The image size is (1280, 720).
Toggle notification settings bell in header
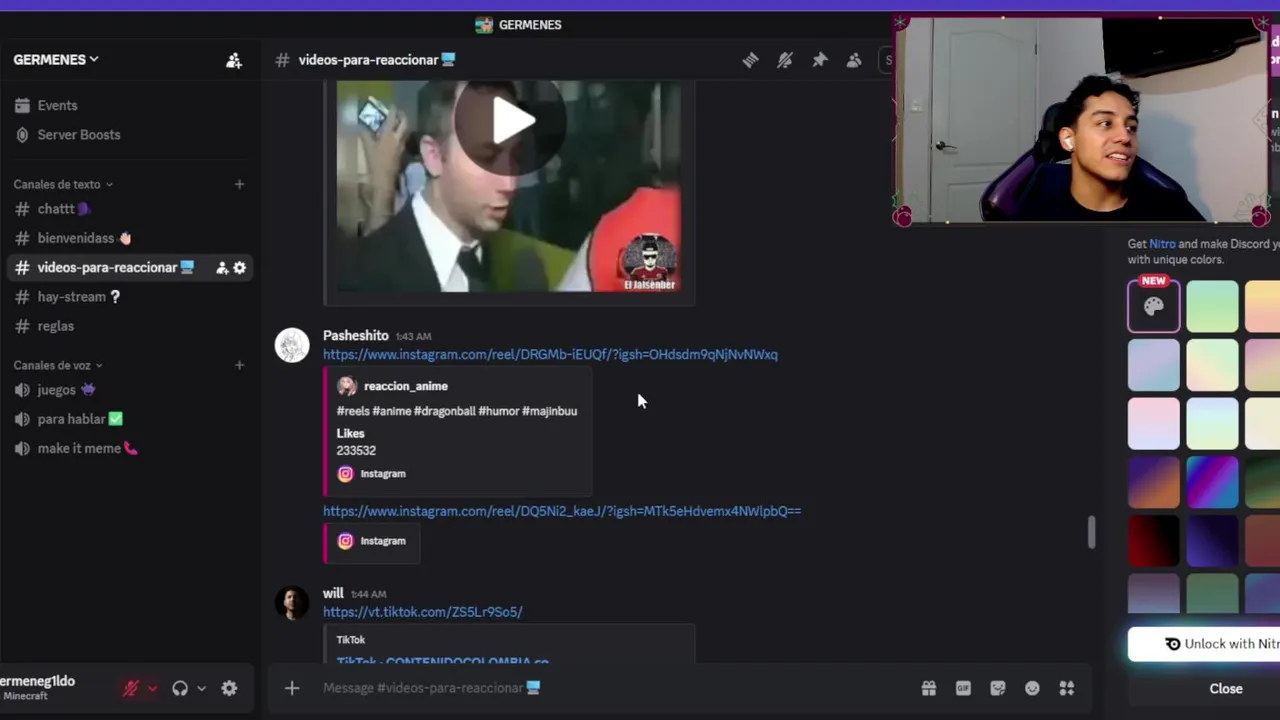click(x=785, y=60)
